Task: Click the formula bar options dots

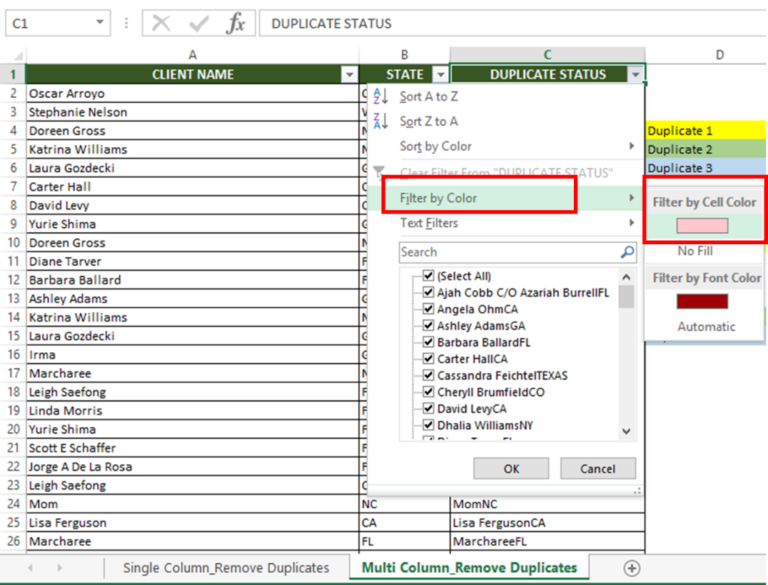Action: [126, 23]
